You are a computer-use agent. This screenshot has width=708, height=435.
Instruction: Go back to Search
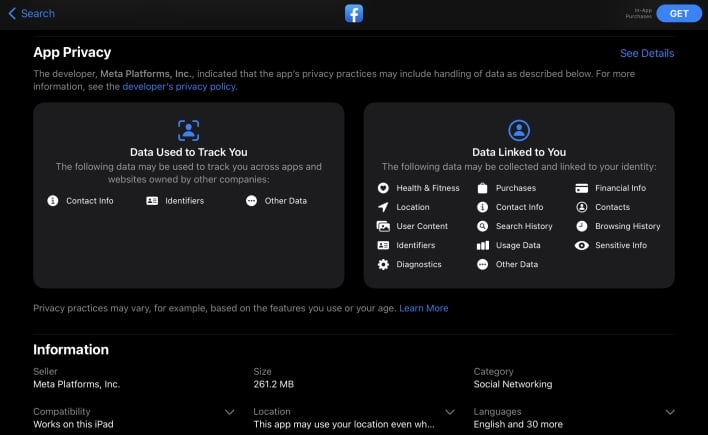32,14
